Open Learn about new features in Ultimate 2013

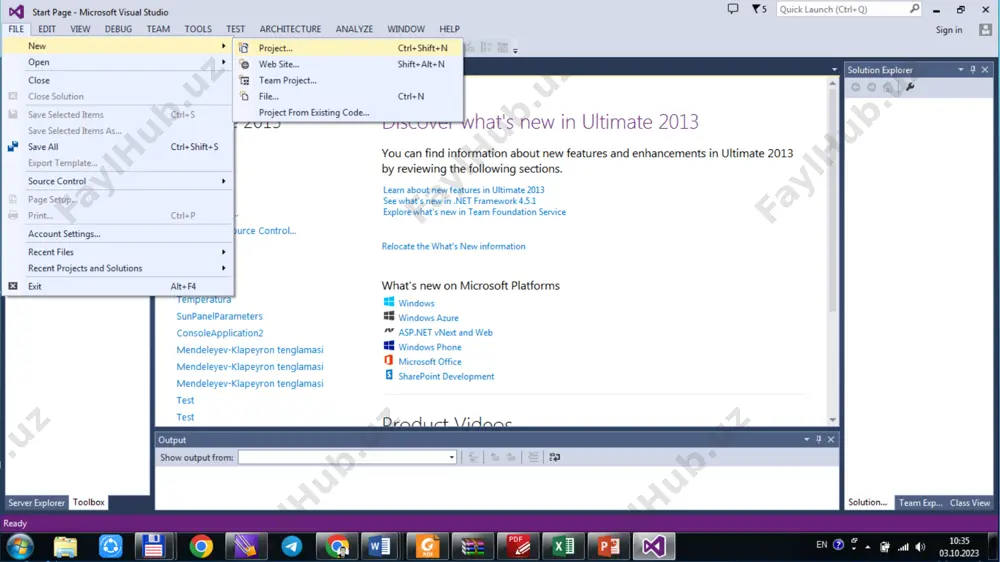click(x=464, y=189)
